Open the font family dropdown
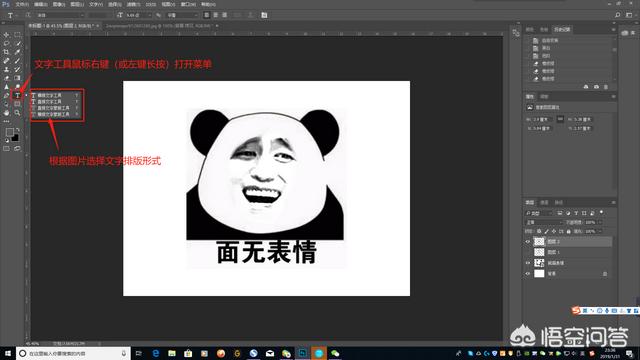This screenshot has height=360, width=640. pyautogui.click(x=60, y=15)
